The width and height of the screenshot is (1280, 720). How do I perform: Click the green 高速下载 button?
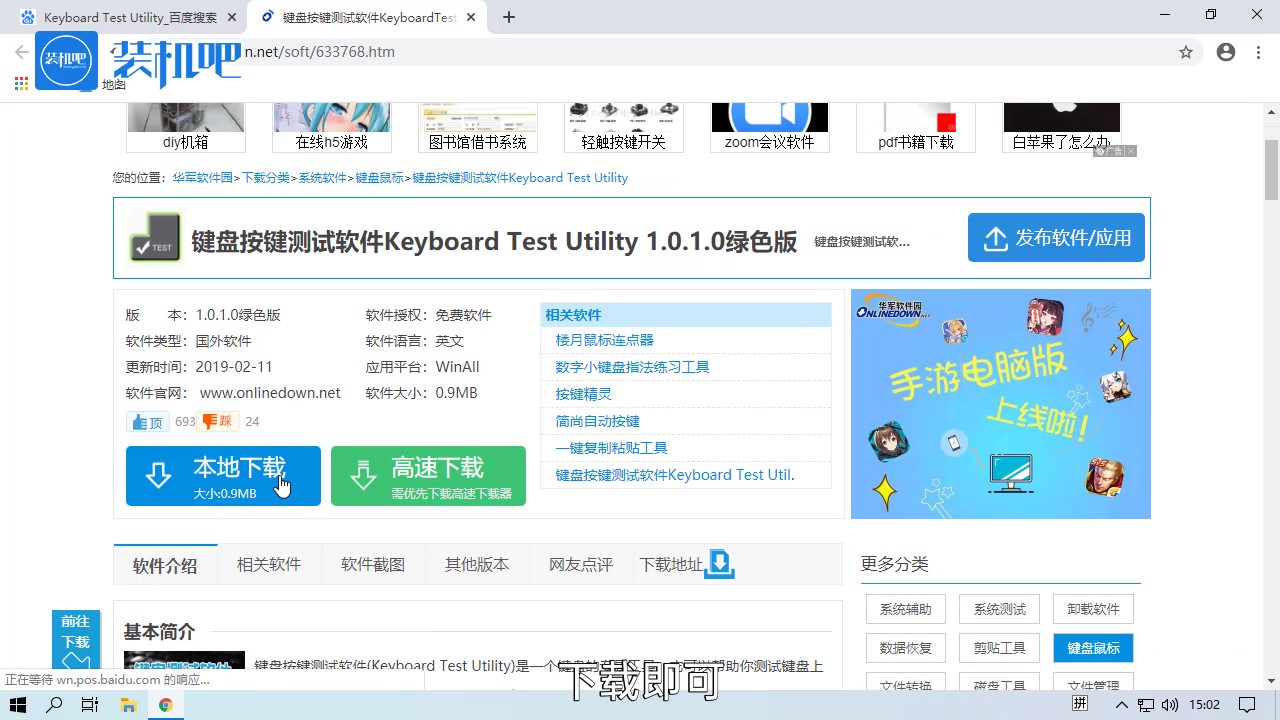(428, 476)
